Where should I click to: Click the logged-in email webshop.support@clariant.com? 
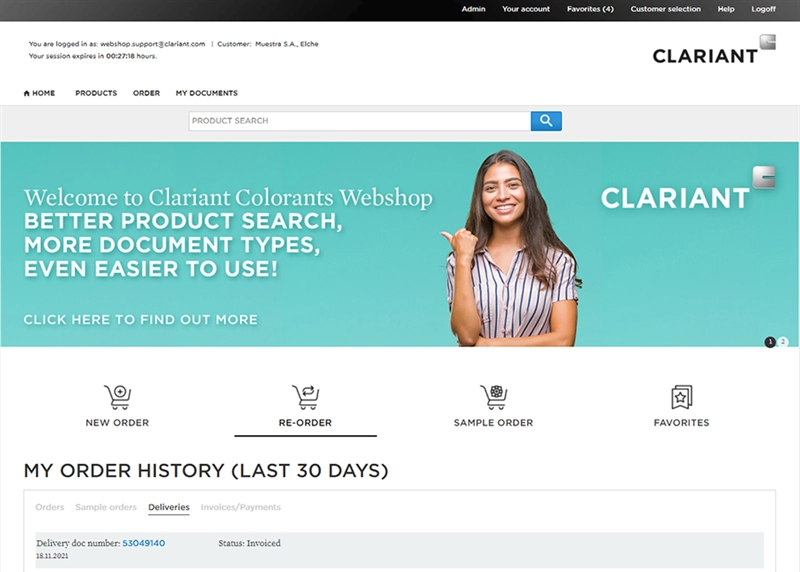[x=153, y=44]
